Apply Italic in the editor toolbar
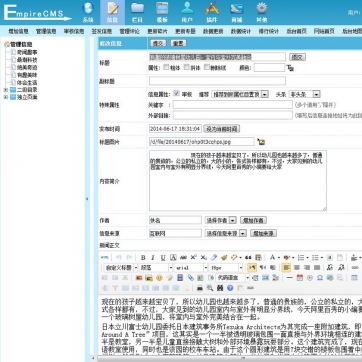Screen dimensions: 362x362 click(153, 257)
